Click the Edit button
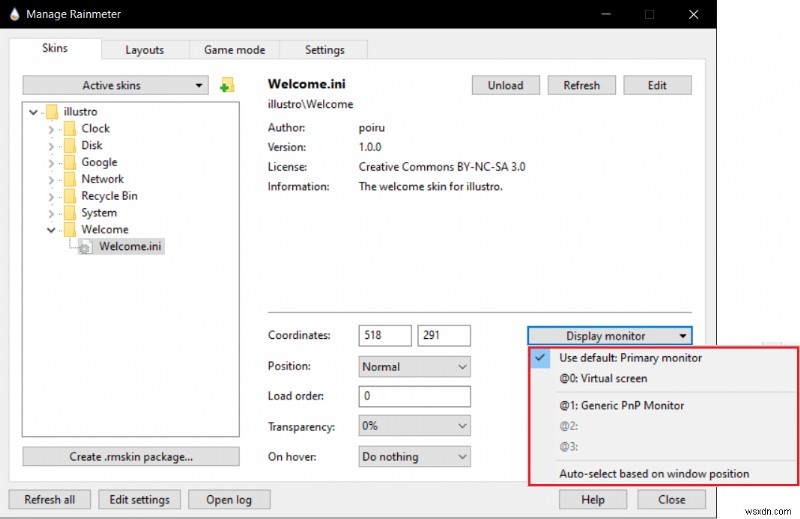Screen dimensions: 800x519 657,85
